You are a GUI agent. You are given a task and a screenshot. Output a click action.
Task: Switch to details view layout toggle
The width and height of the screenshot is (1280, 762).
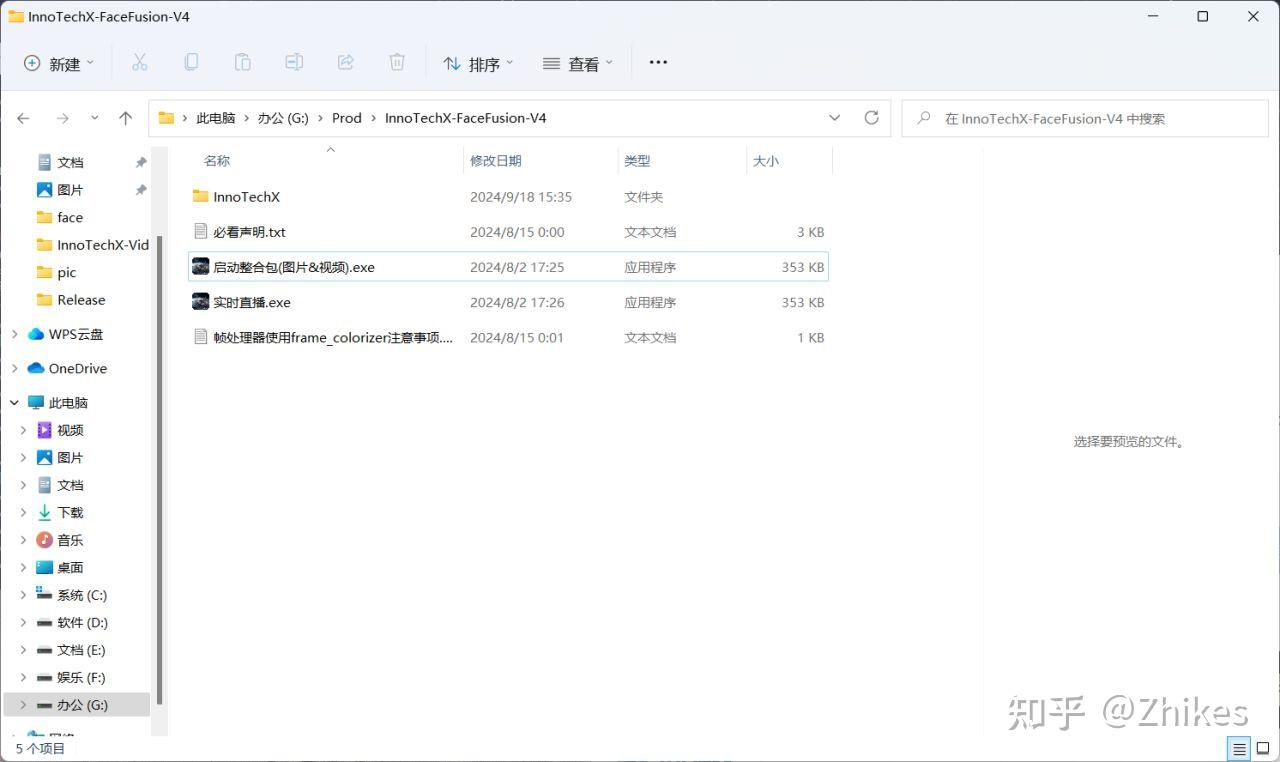(x=1239, y=749)
